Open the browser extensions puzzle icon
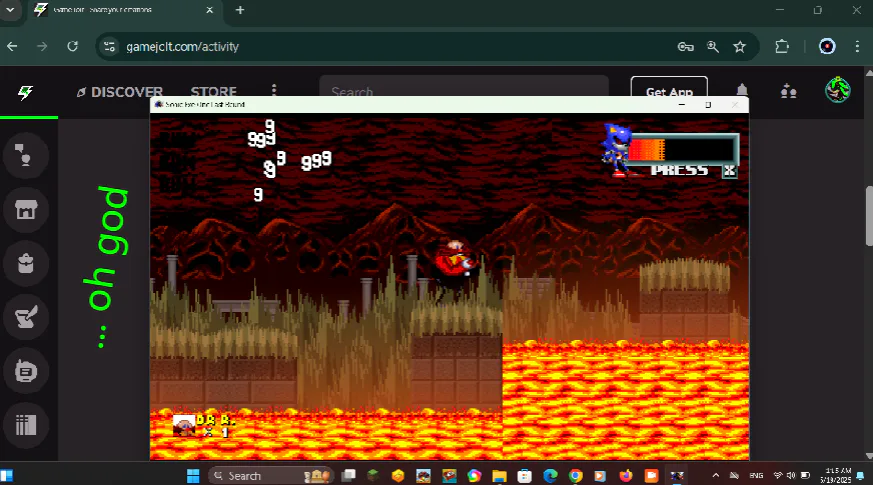The image size is (873, 485). point(782,47)
